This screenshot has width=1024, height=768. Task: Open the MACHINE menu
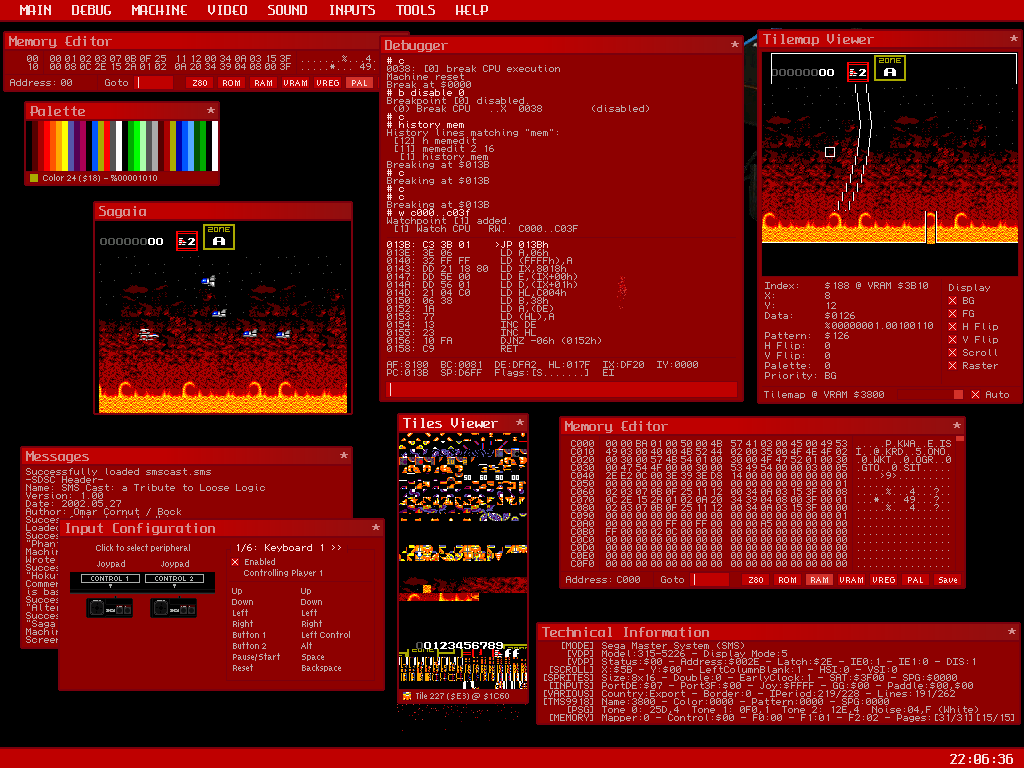(159, 10)
